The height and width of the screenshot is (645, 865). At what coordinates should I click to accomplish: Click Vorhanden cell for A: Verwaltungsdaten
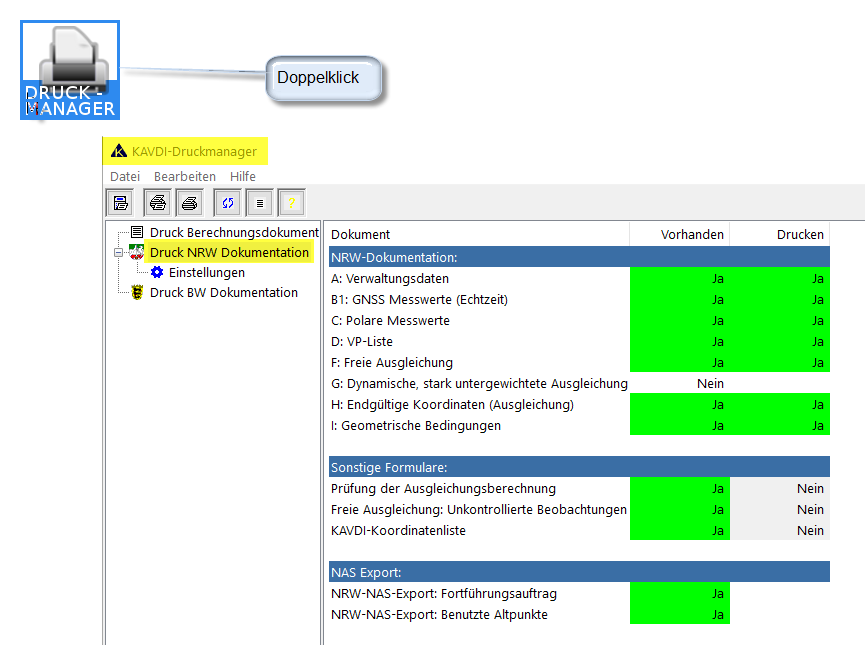(x=680, y=279)
